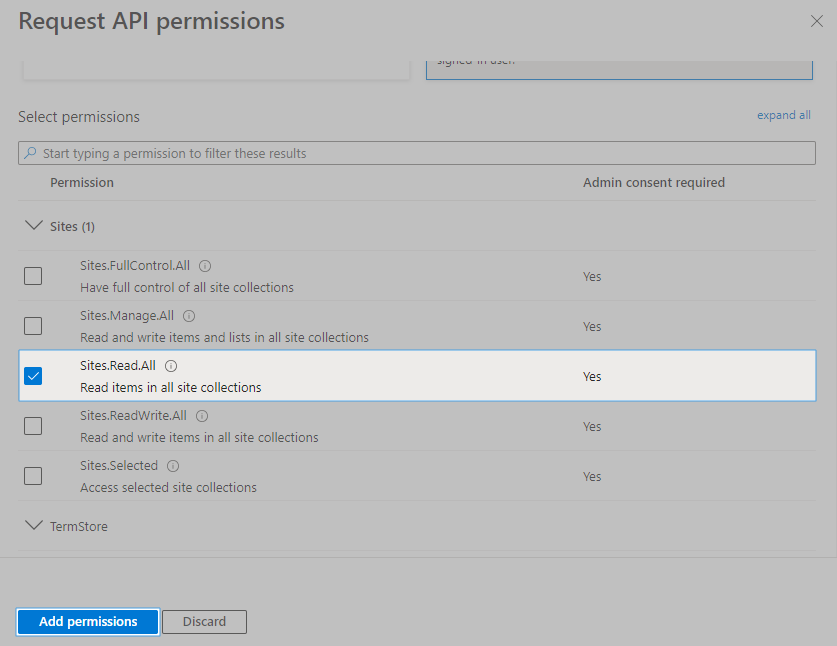
Task: Click the search magnifier icon in filter box
Action: [30, 153]
